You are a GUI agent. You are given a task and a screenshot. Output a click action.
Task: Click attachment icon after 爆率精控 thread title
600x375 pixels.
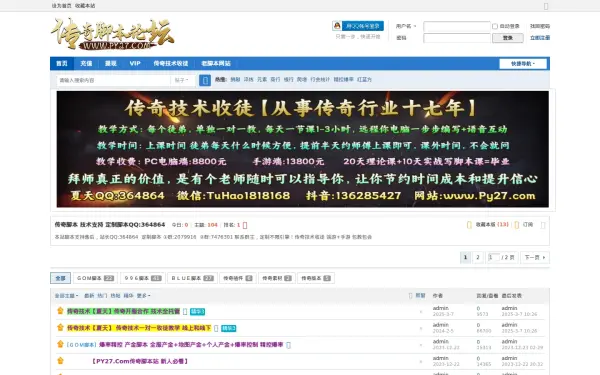click(x=289, y=345)
